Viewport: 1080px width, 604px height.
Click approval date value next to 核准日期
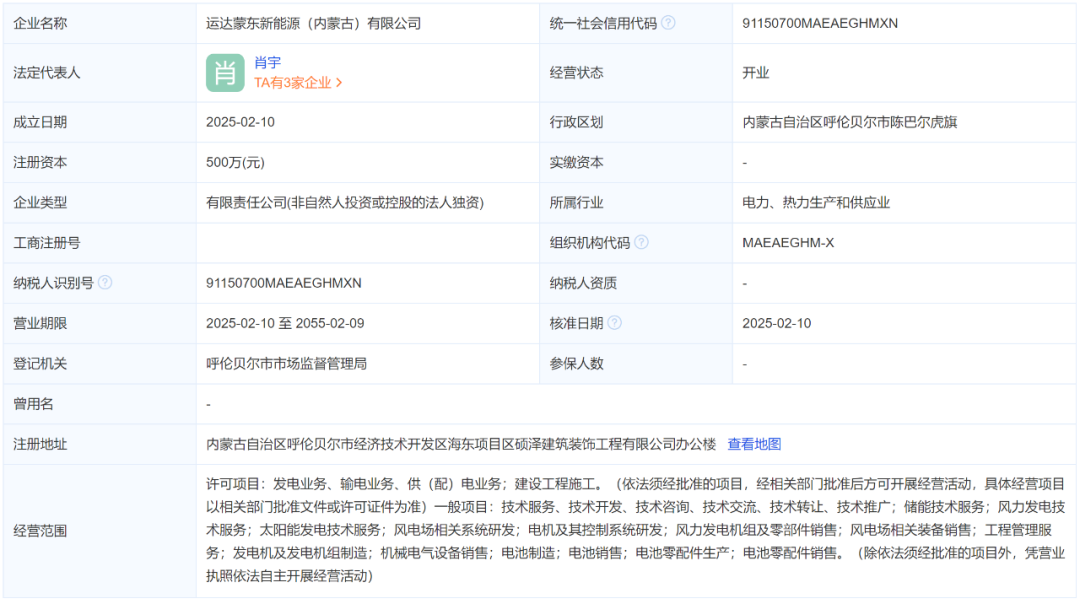click(776, 323)
